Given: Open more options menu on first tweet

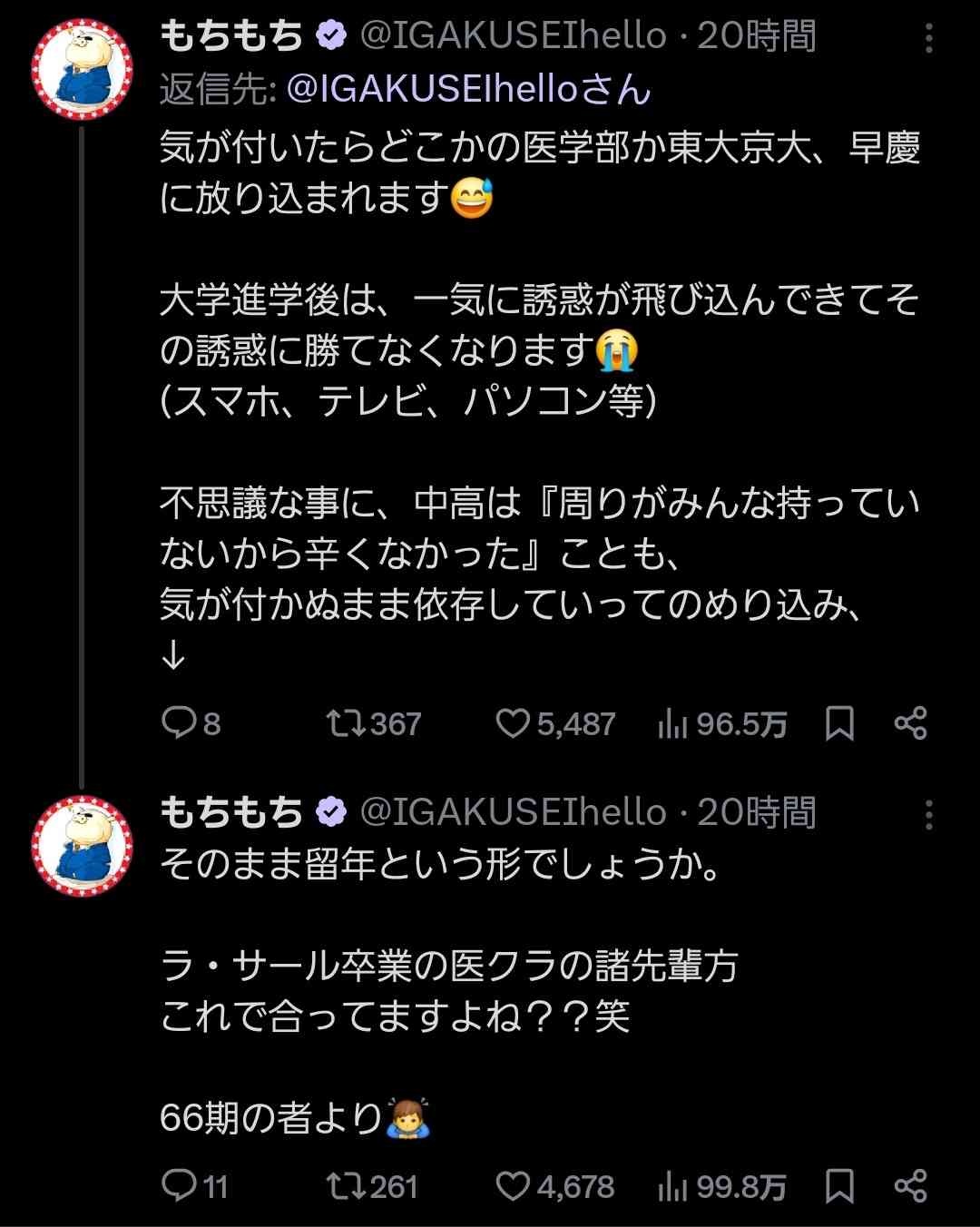Looking at the screenshot, I should click(928, 38).
